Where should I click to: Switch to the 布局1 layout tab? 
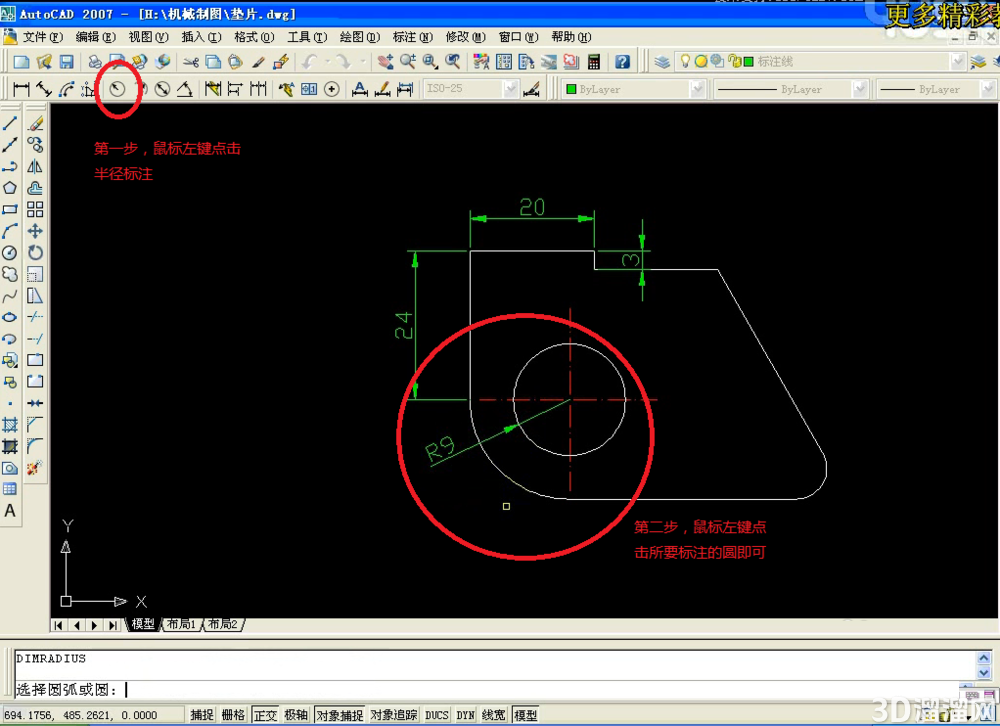pyautogui.click(x=181, y=624)
